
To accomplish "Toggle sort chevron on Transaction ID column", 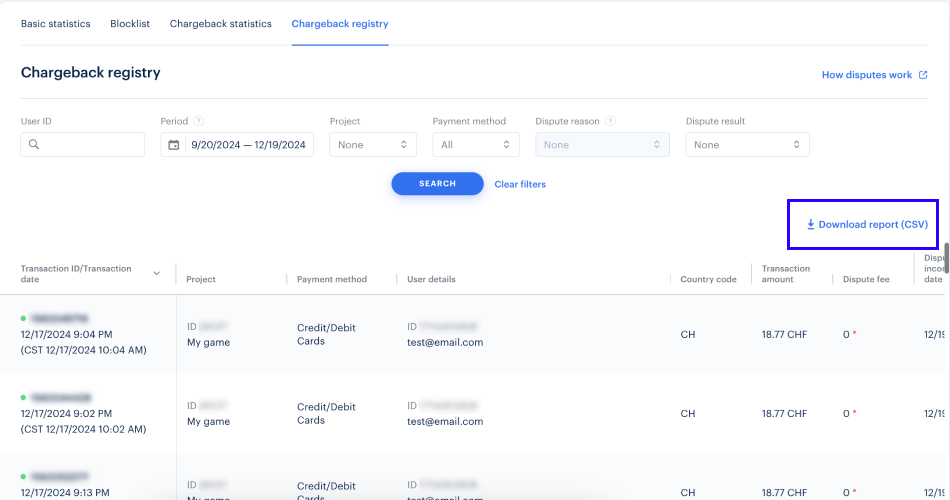I will coord(157,273).
